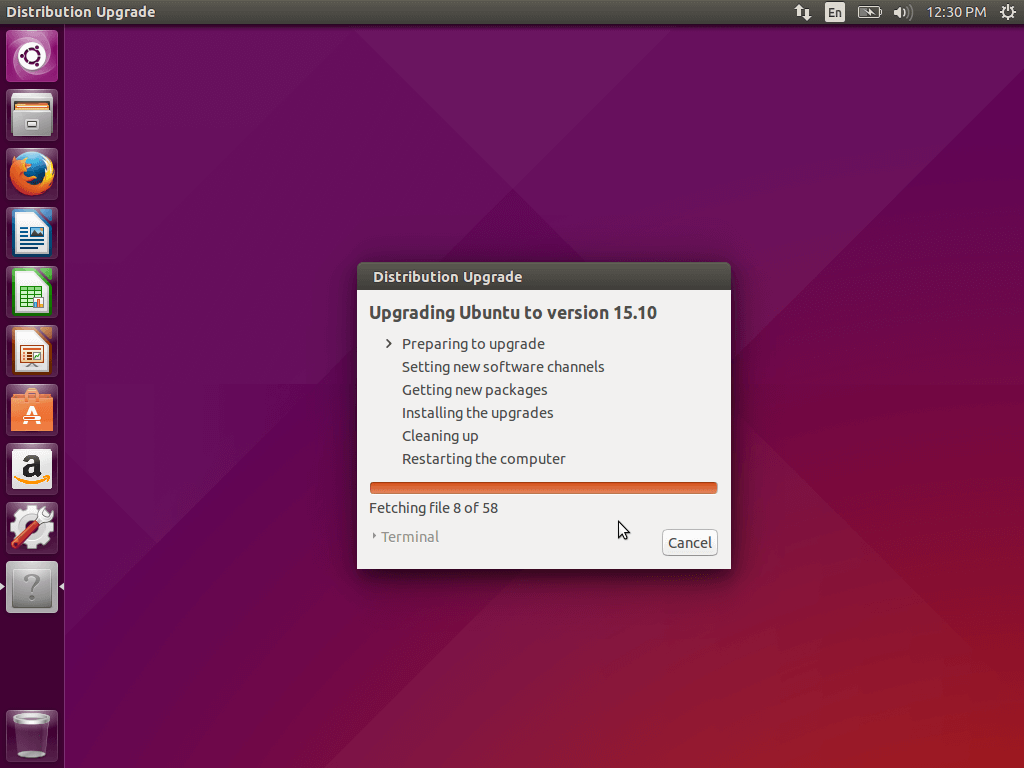The image size is (1024, 768).
Task: Cancel the distribution upgrade
Action: [690, 543]
